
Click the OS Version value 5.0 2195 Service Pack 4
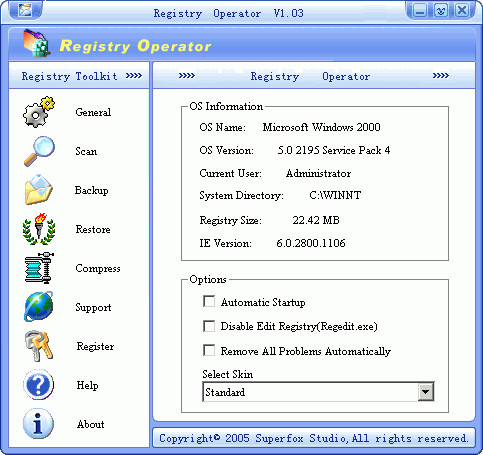pyautogui.click(x=334, y=150)
